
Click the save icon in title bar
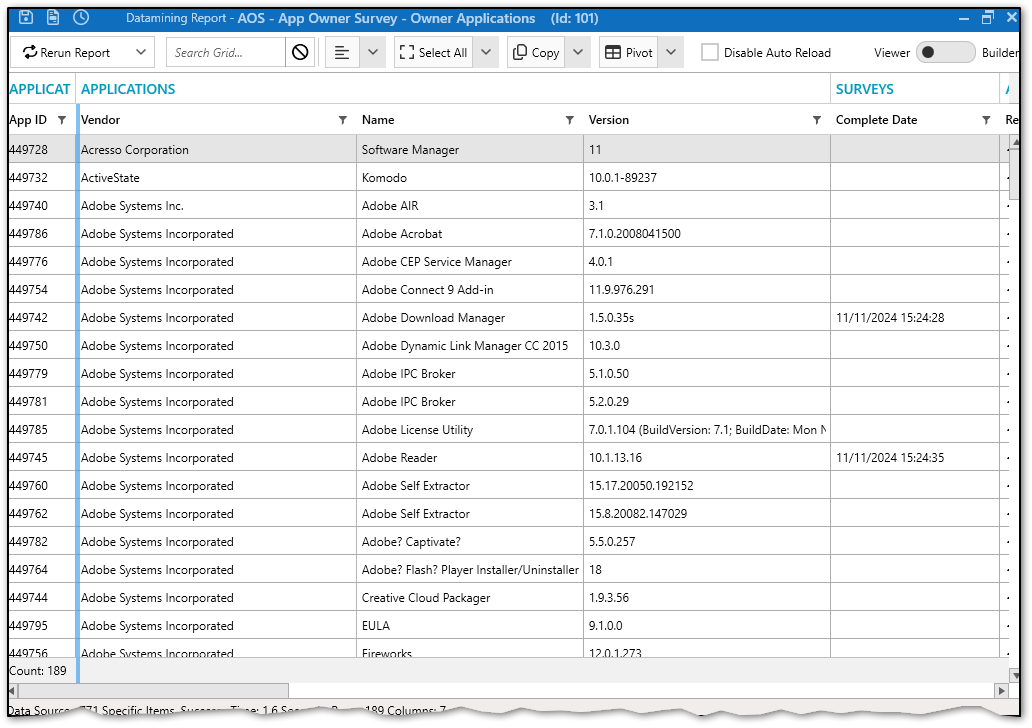tap(26, 18)
